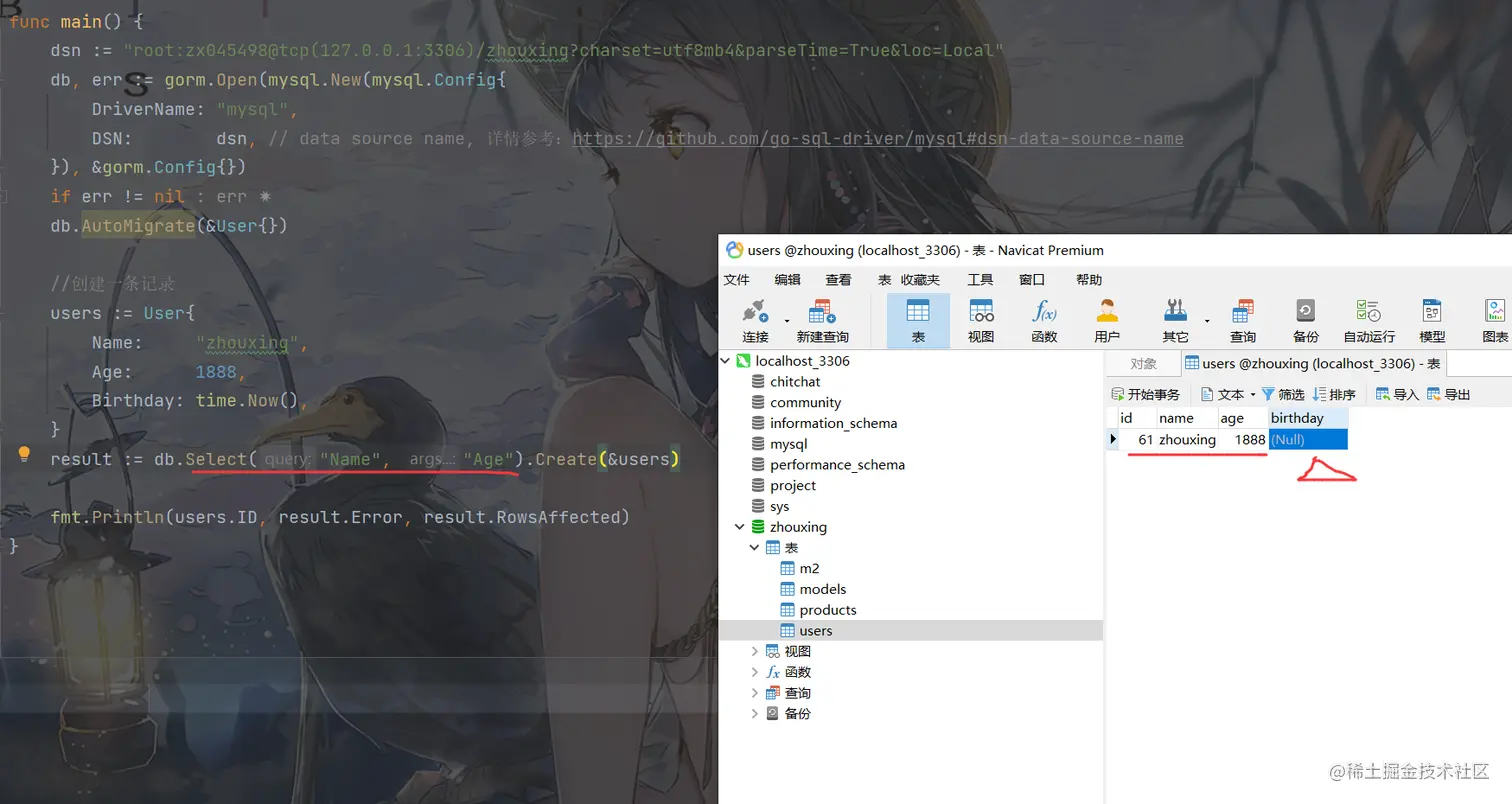Viewport: 1512px width, 804px height.
Task: Collapse the zhouxing database node
Action: pyautogui.click(x=740, y=527)
